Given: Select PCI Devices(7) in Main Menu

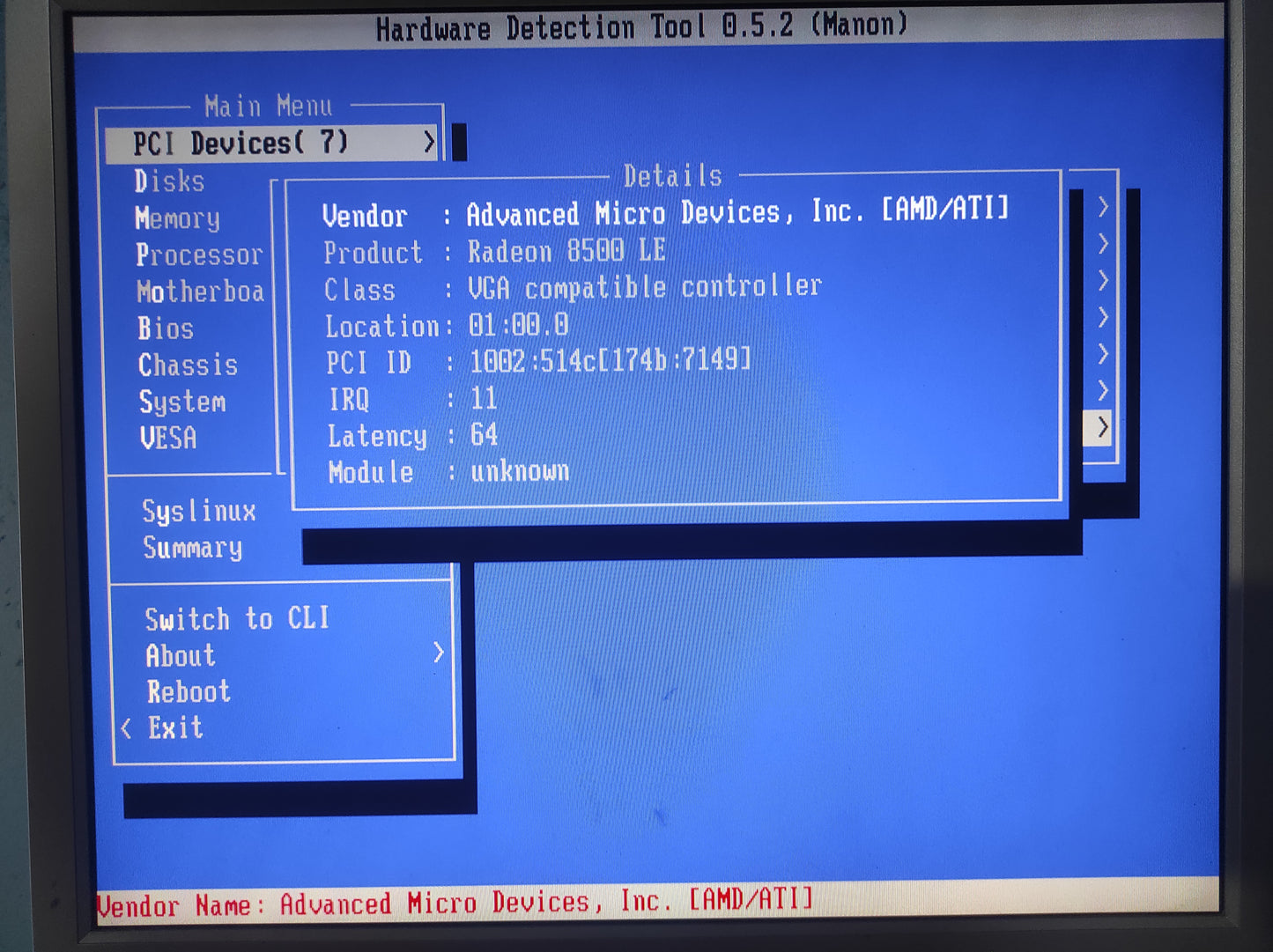Looking at the screenshot, I should (x=241, y=143).
